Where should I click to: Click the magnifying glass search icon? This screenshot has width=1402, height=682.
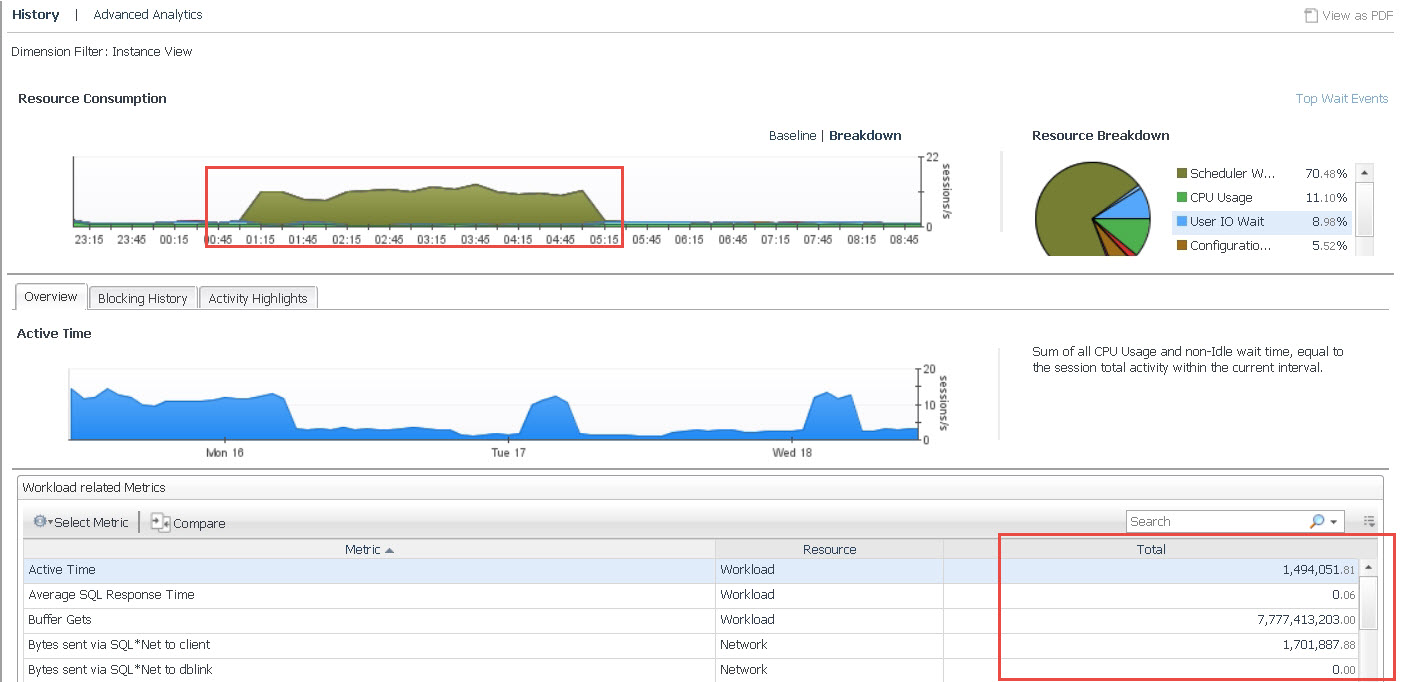tap(1317, 522)
